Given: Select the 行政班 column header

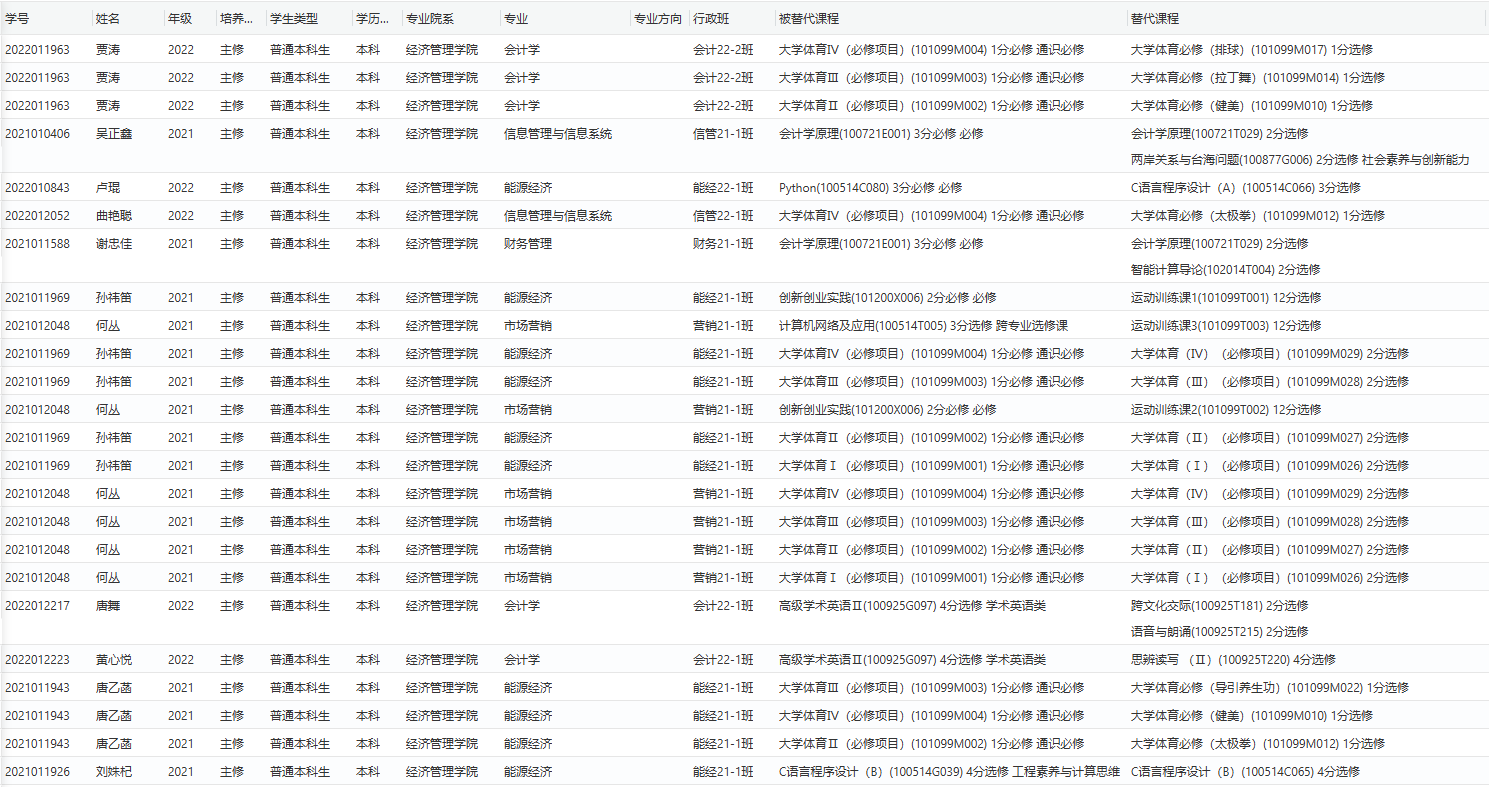Looking at the screenshot, I should [x=711, y=19].
